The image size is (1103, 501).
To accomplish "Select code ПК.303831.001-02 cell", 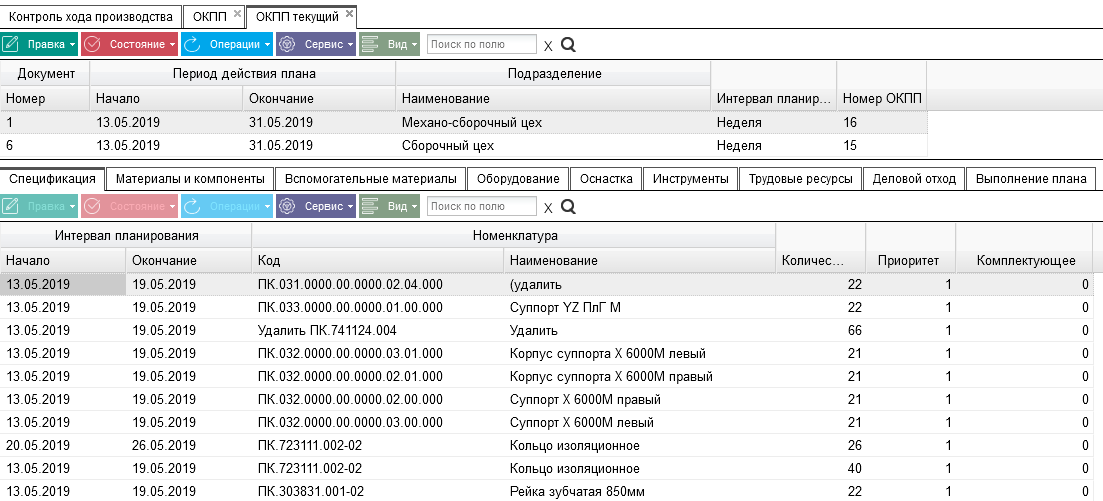I will point(377,491).
